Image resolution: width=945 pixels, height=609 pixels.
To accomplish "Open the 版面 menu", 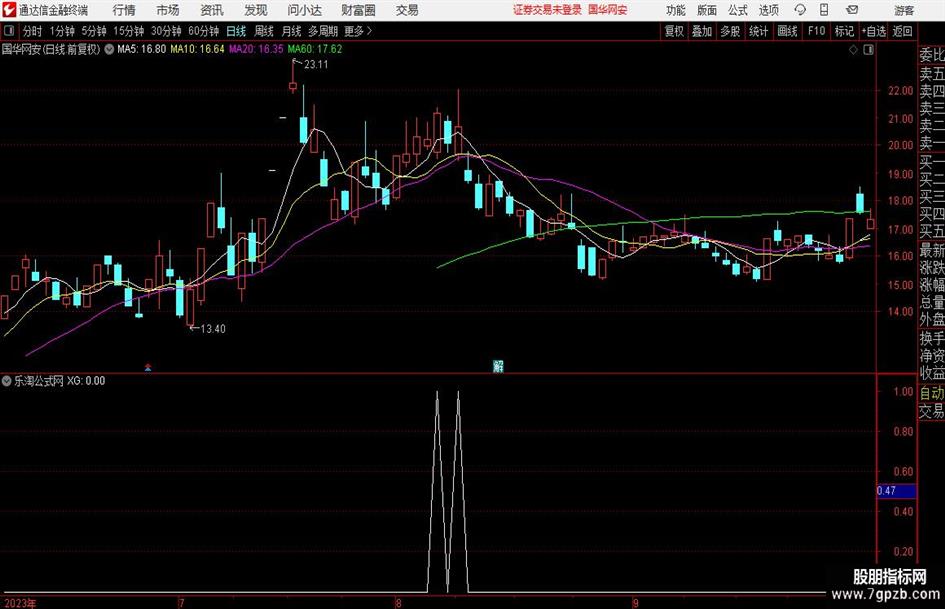I will [706, 10].
